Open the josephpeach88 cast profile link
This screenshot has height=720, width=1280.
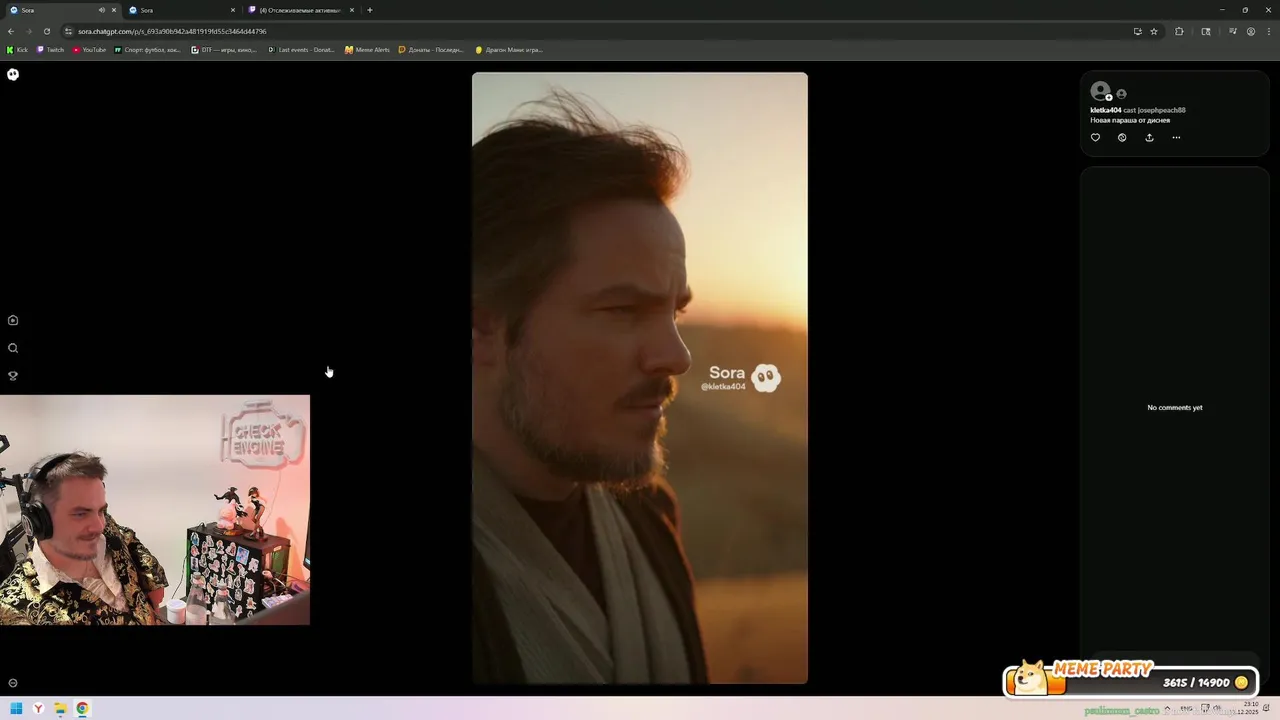(x=1161, y=110)
